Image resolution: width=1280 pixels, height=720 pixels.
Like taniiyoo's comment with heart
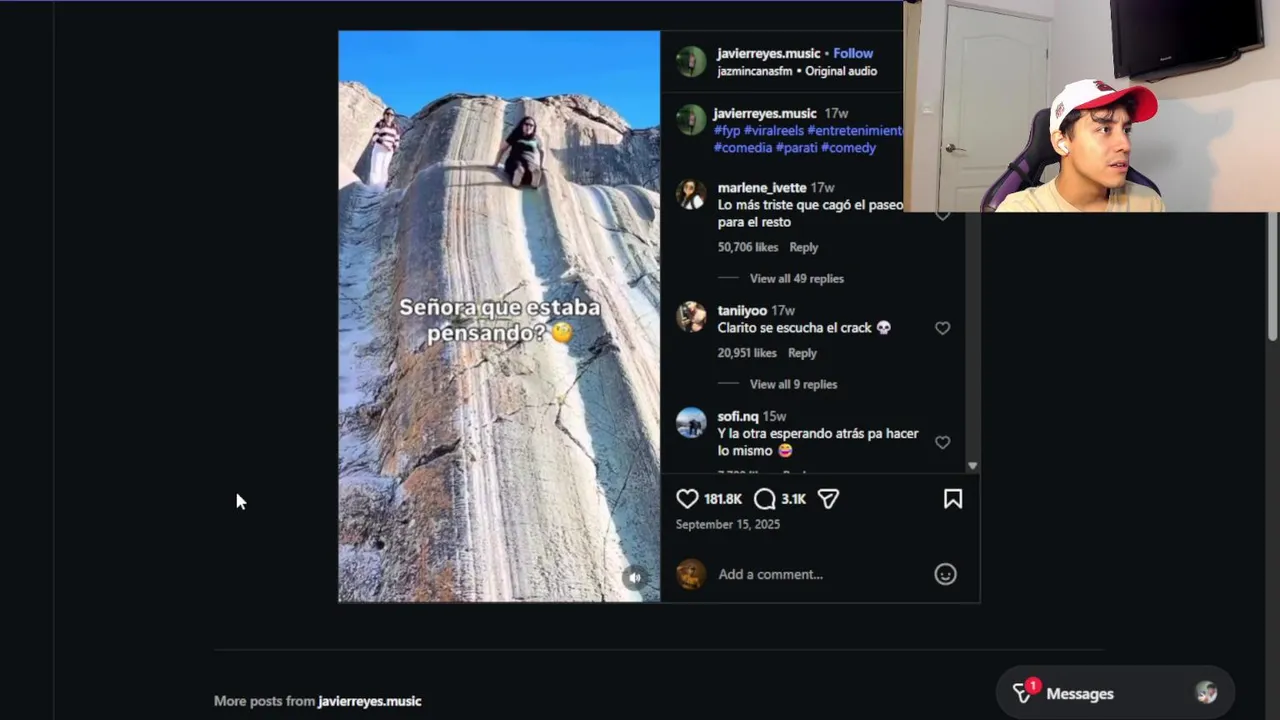pos(942,328)
